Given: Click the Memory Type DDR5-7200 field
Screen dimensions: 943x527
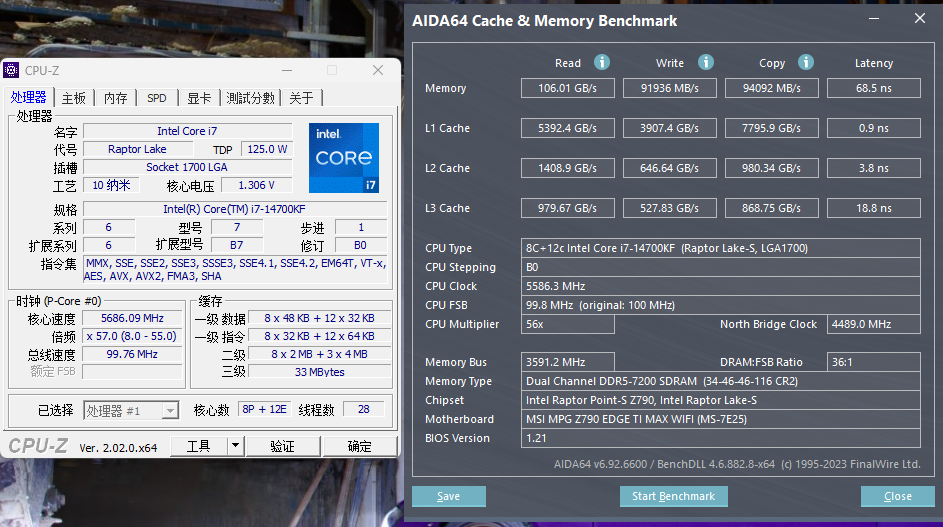Looking at the screenshot, I should click(720, 381).
